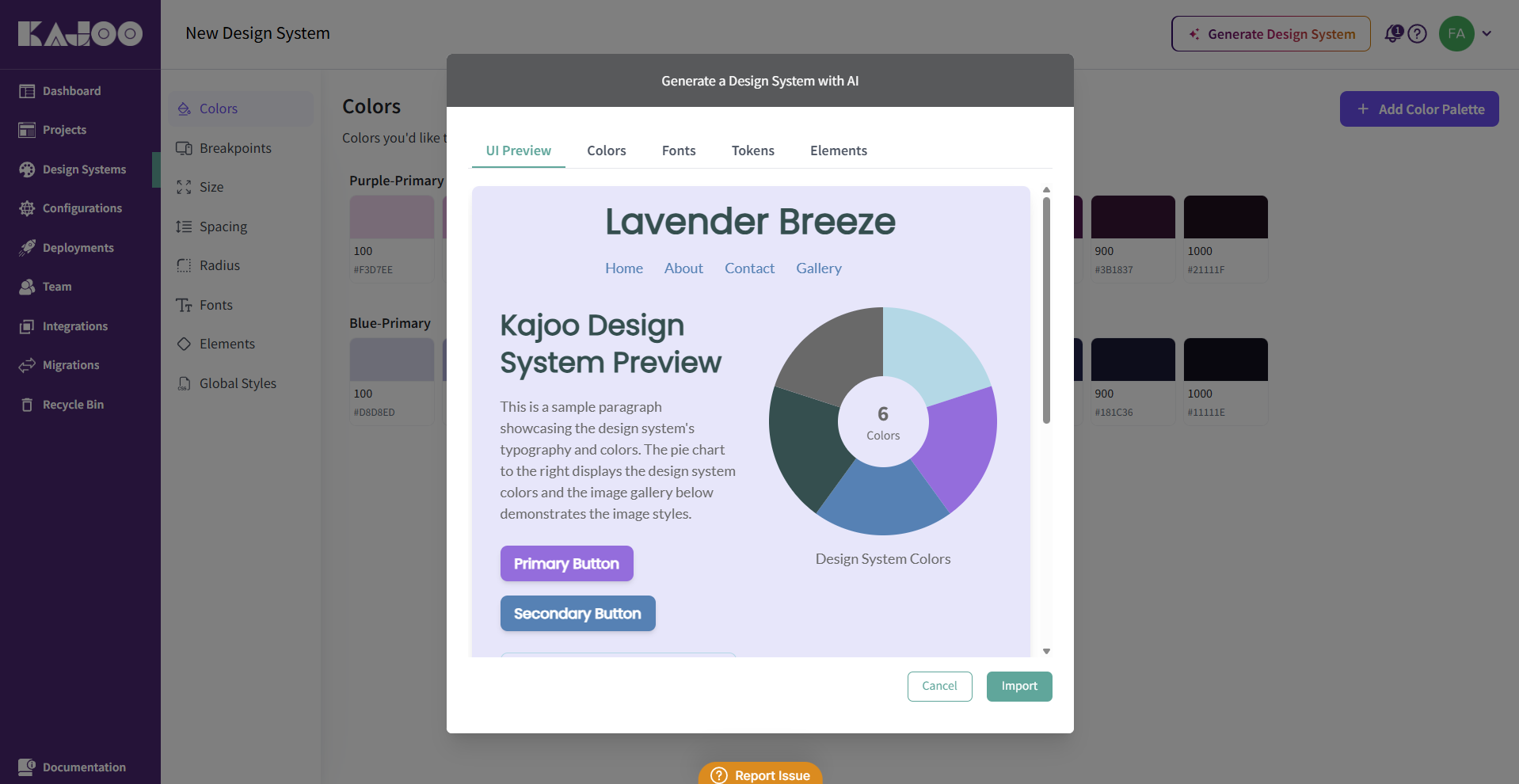Select Blue-Primary 1000 swatch #11111E
Image resolution: width=1519 pixels, height=784 pixels.
(x=1226, y=360)
